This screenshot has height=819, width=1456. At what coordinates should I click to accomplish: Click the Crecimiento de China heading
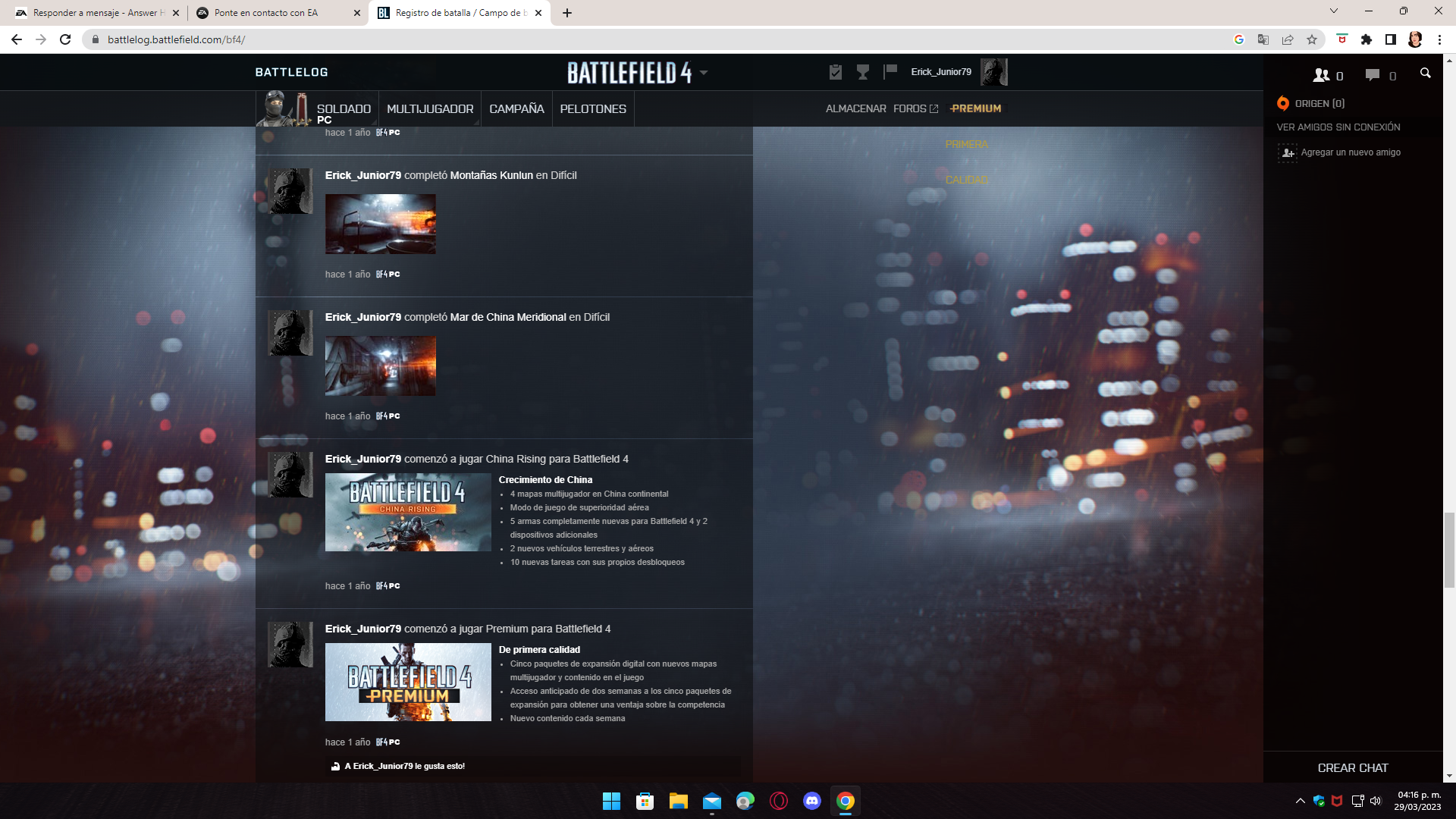pos(545,480)
